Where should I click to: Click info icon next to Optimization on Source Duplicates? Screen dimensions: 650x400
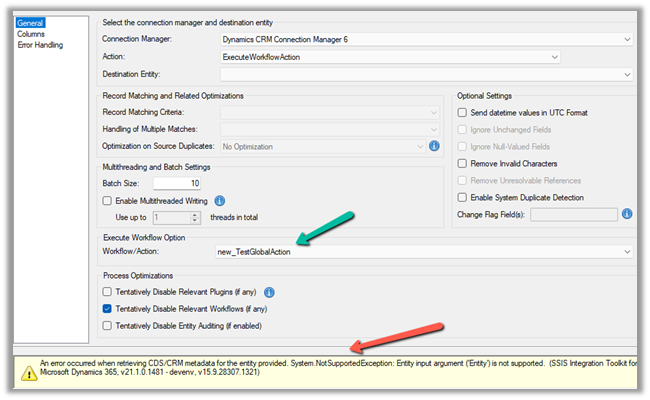[x=434, y=146]
